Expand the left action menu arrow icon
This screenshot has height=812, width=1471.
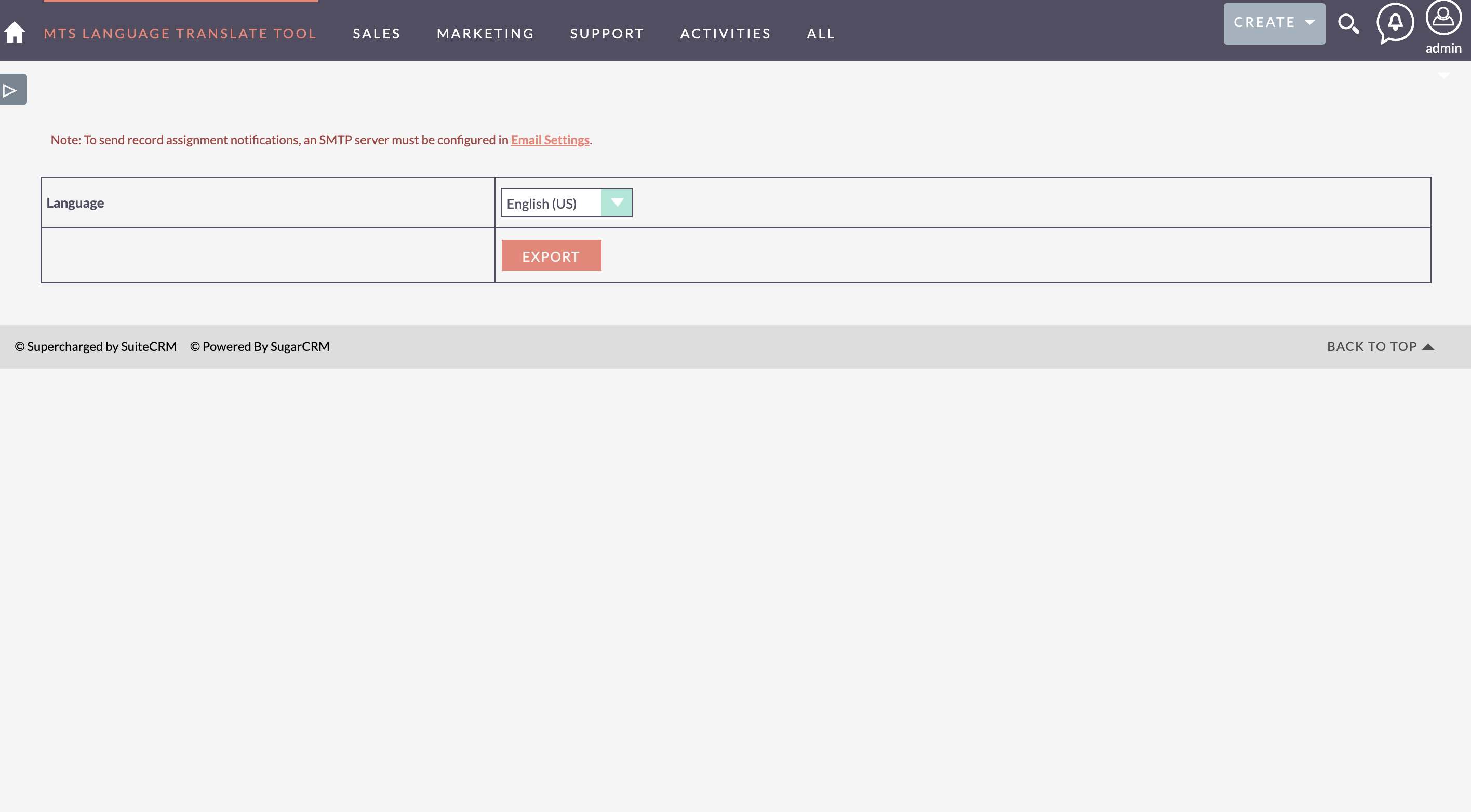(x=10, y=89)
